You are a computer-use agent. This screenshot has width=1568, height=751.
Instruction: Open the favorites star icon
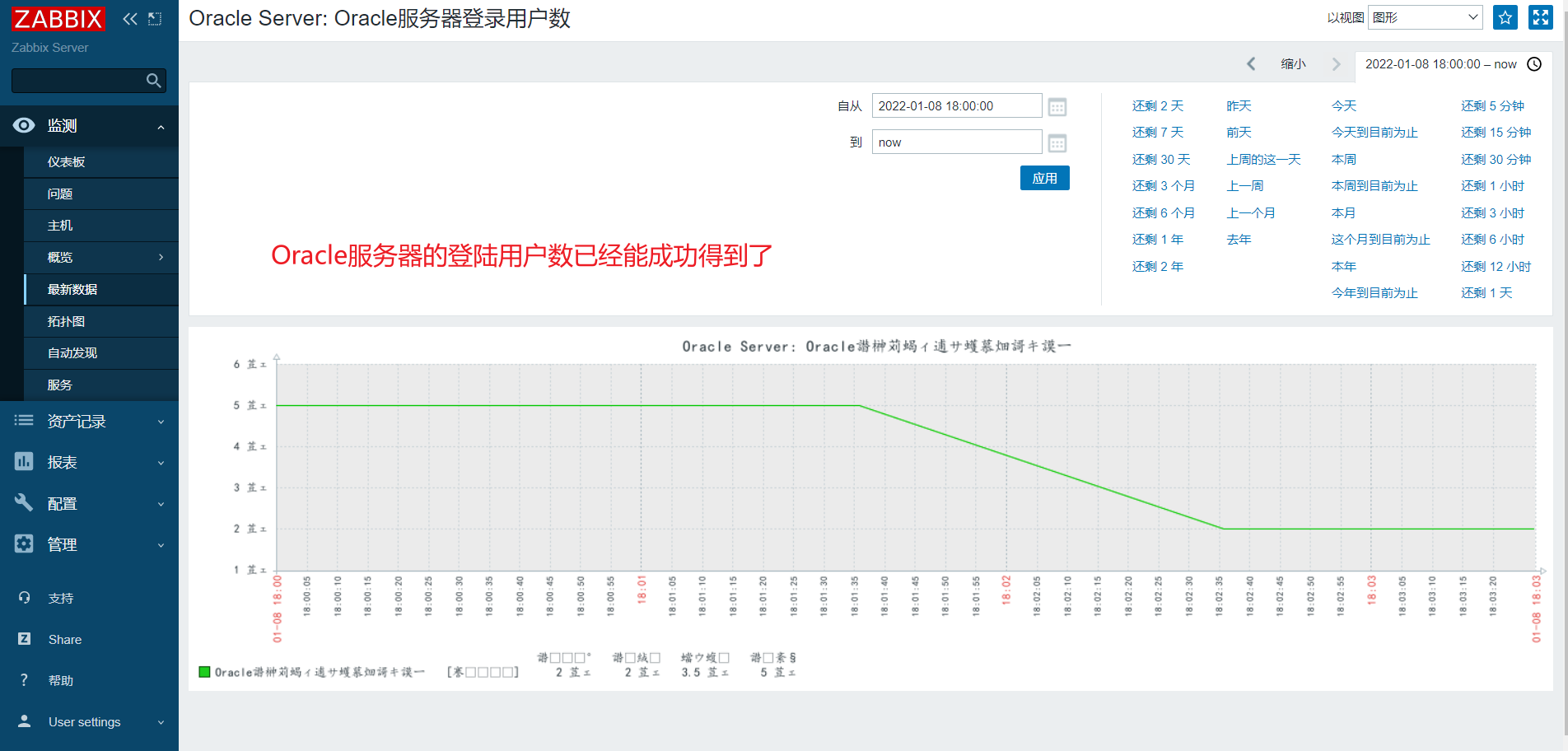click(1505, 17)
